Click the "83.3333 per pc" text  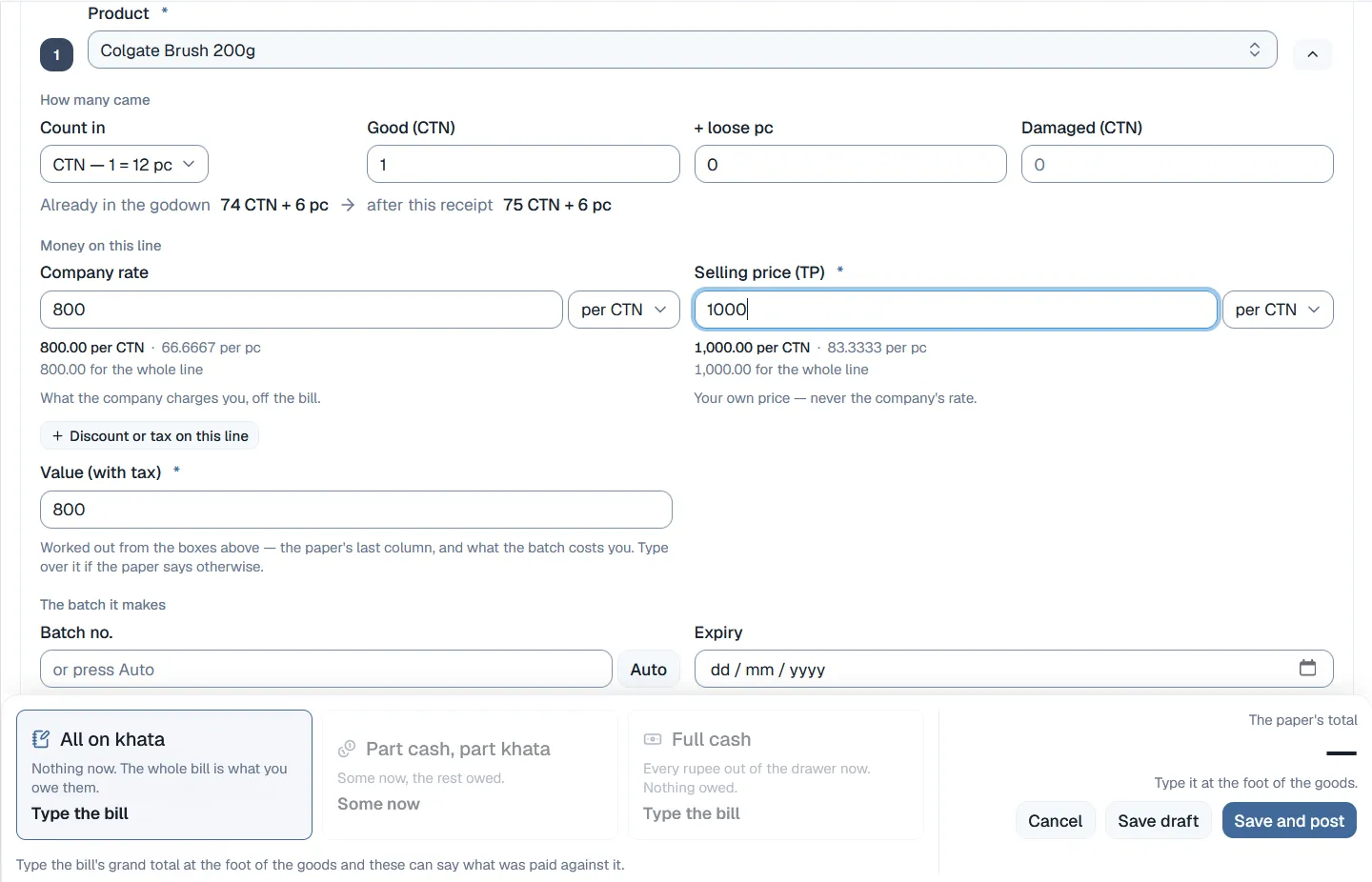877,348
